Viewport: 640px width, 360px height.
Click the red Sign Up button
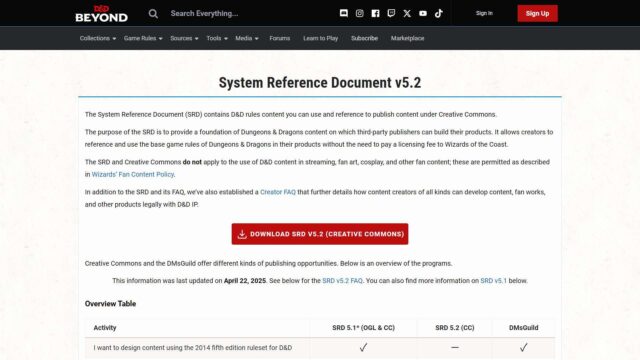click(x=537, y=13)
